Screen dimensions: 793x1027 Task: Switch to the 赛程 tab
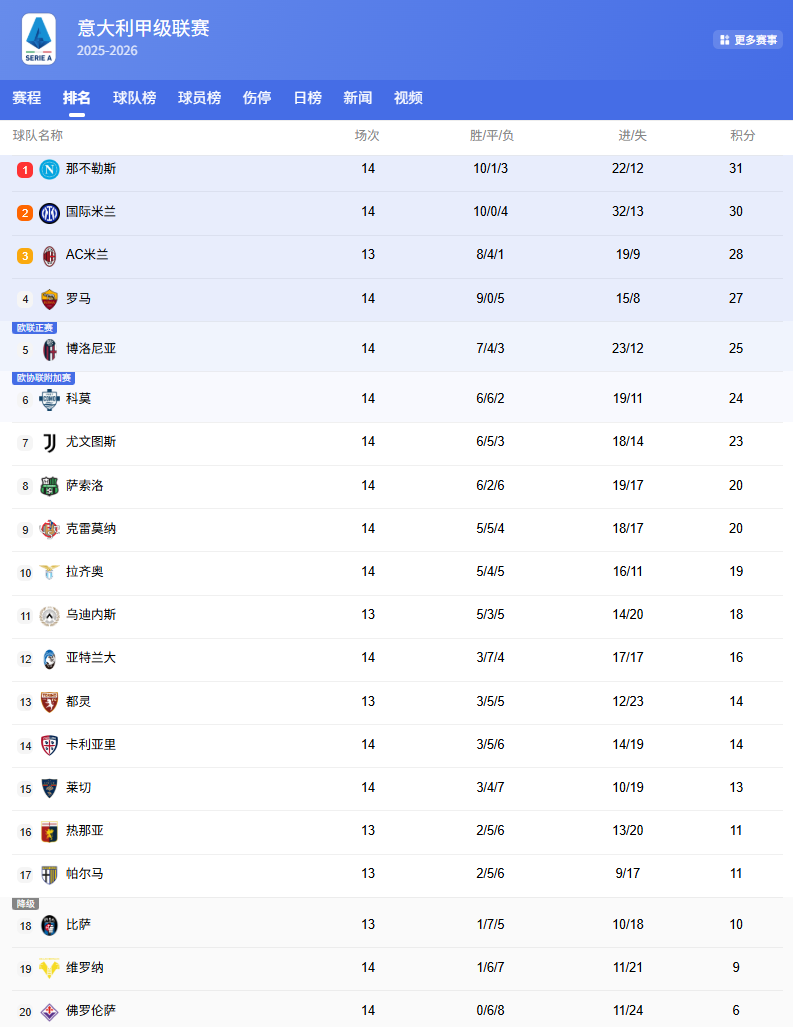coord(27,98)
